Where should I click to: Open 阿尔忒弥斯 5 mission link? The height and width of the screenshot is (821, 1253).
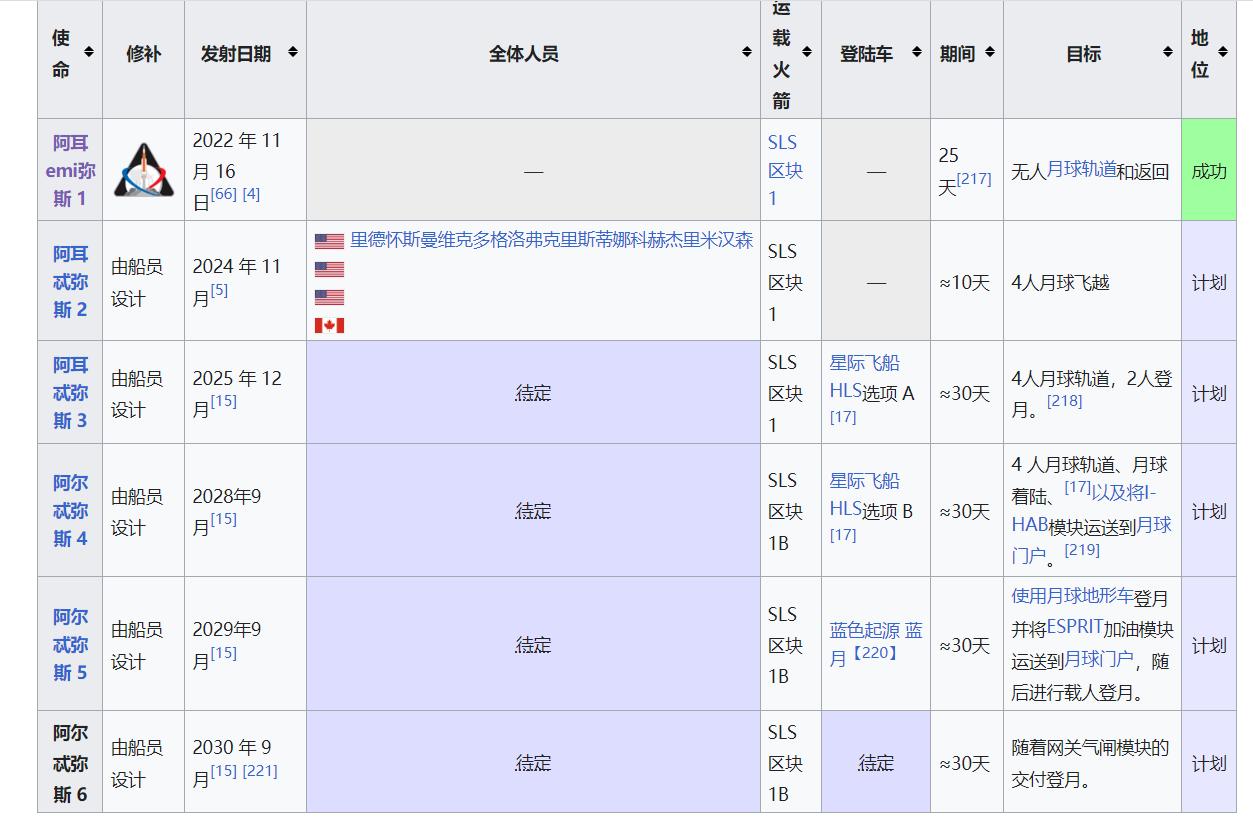click(x=70, y=644)
